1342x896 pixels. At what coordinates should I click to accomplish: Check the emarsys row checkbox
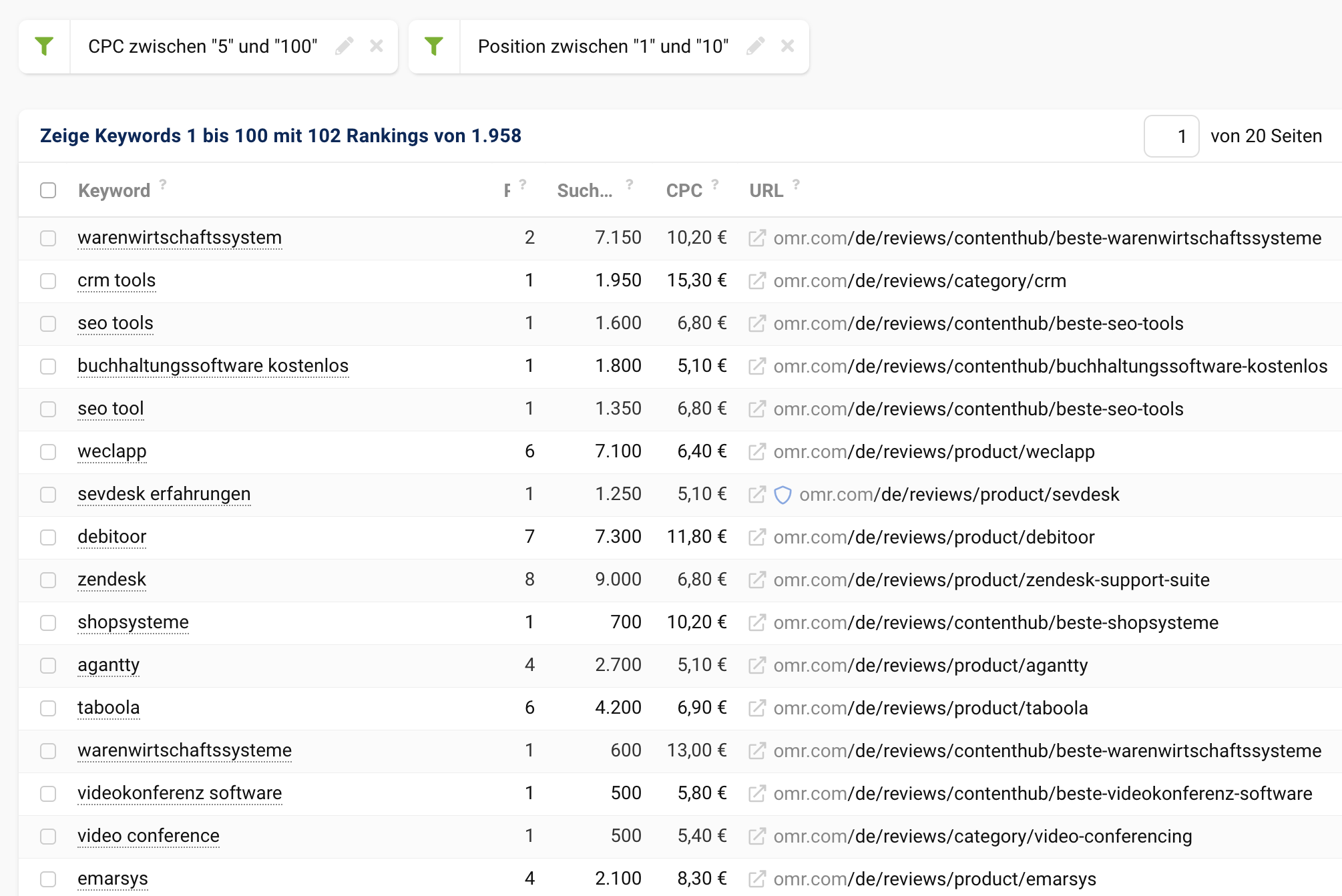(48, 879)
